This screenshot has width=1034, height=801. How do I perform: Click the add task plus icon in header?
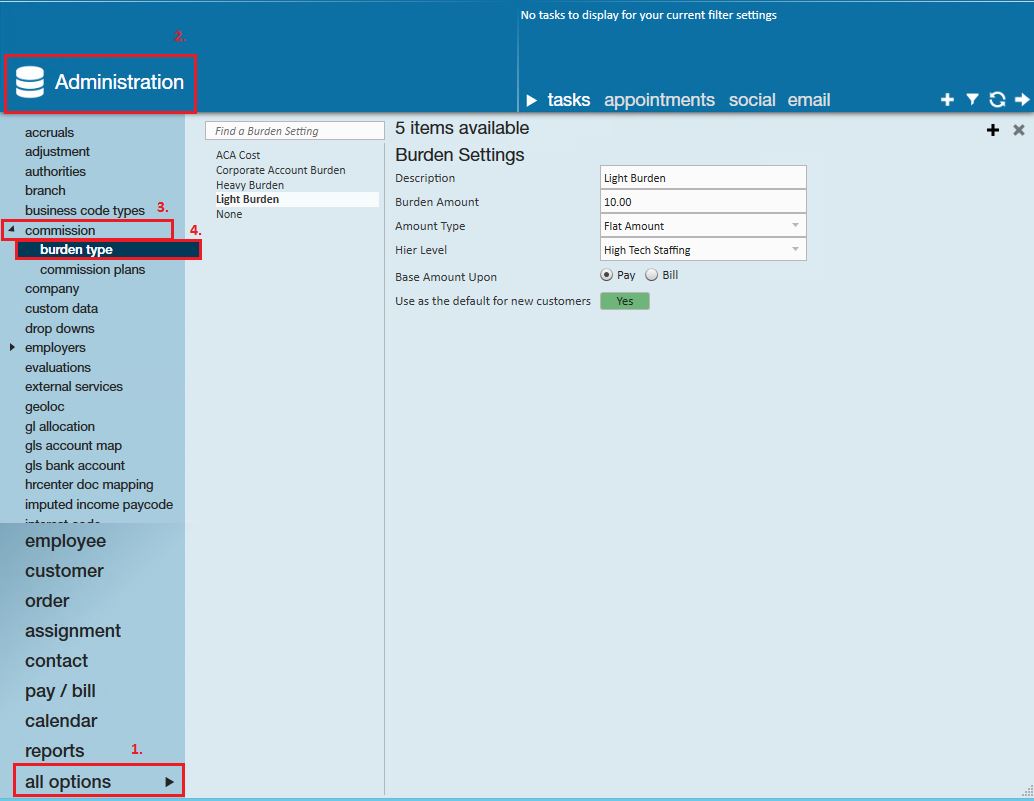[x=947, y=100]
